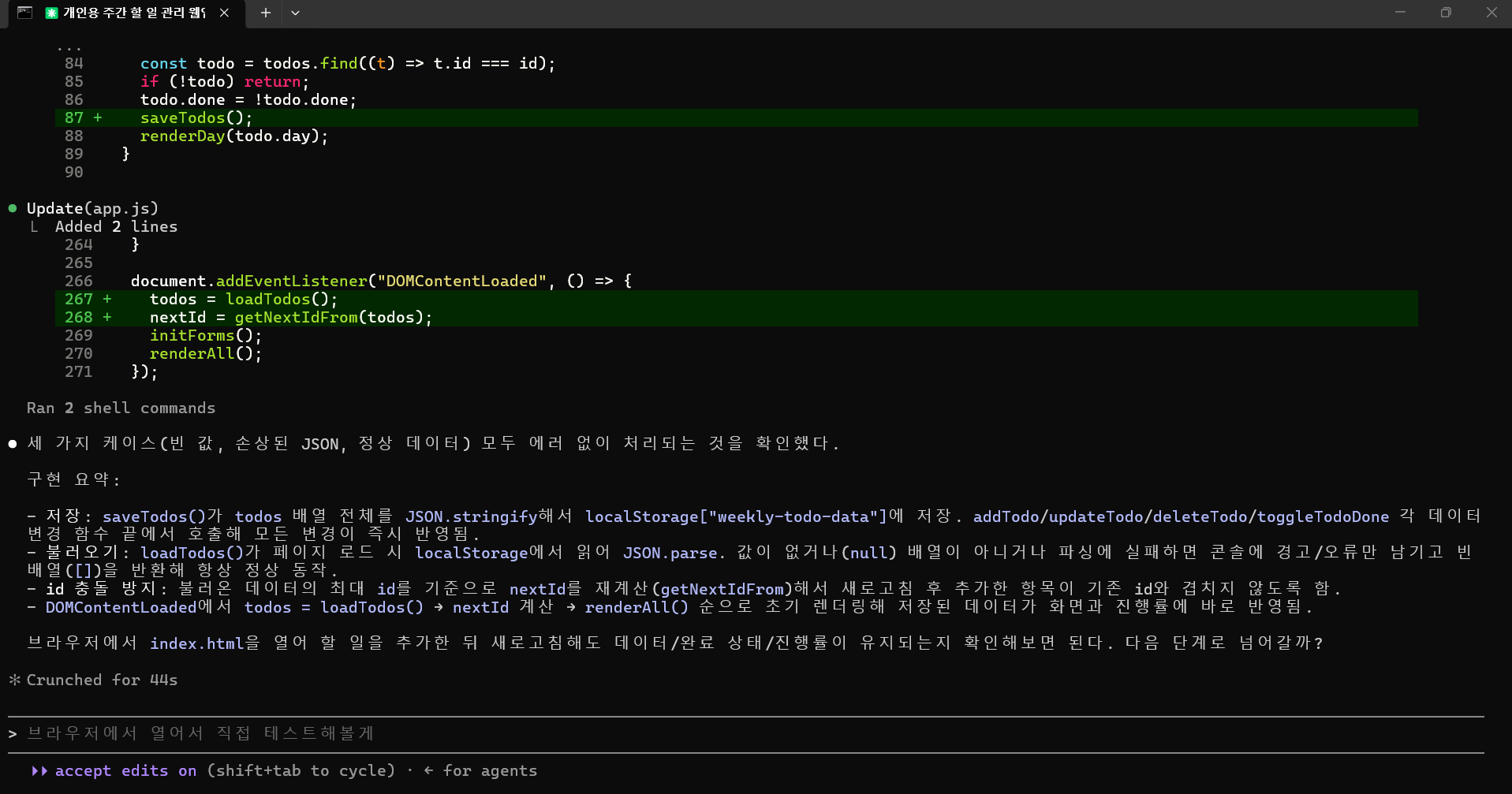Click the double-arrow icon before accept edits

[x=39, y=770]
